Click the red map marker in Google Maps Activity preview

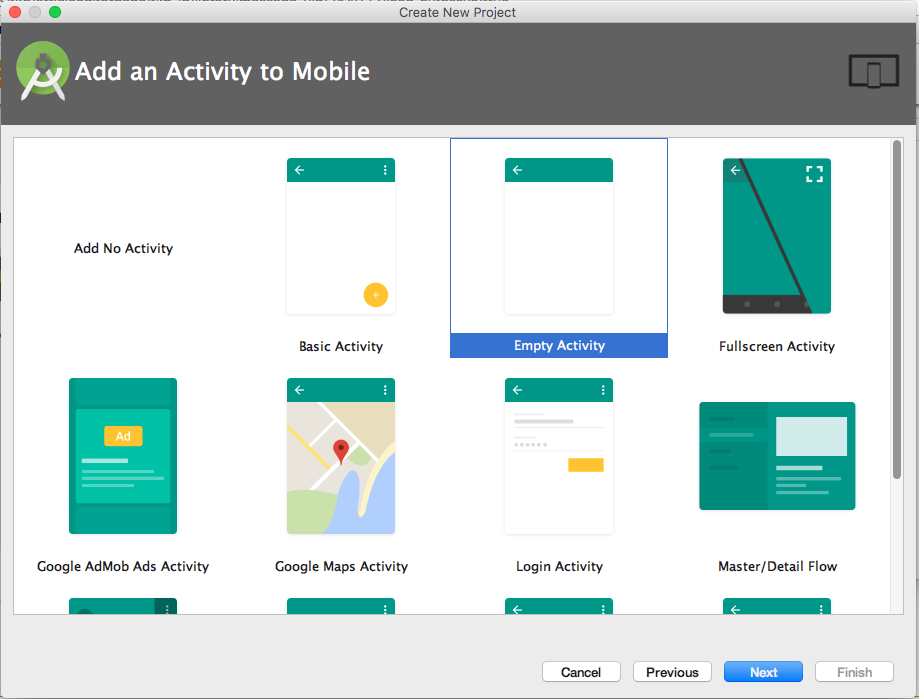pyautogui.click(x=341, y=450)
